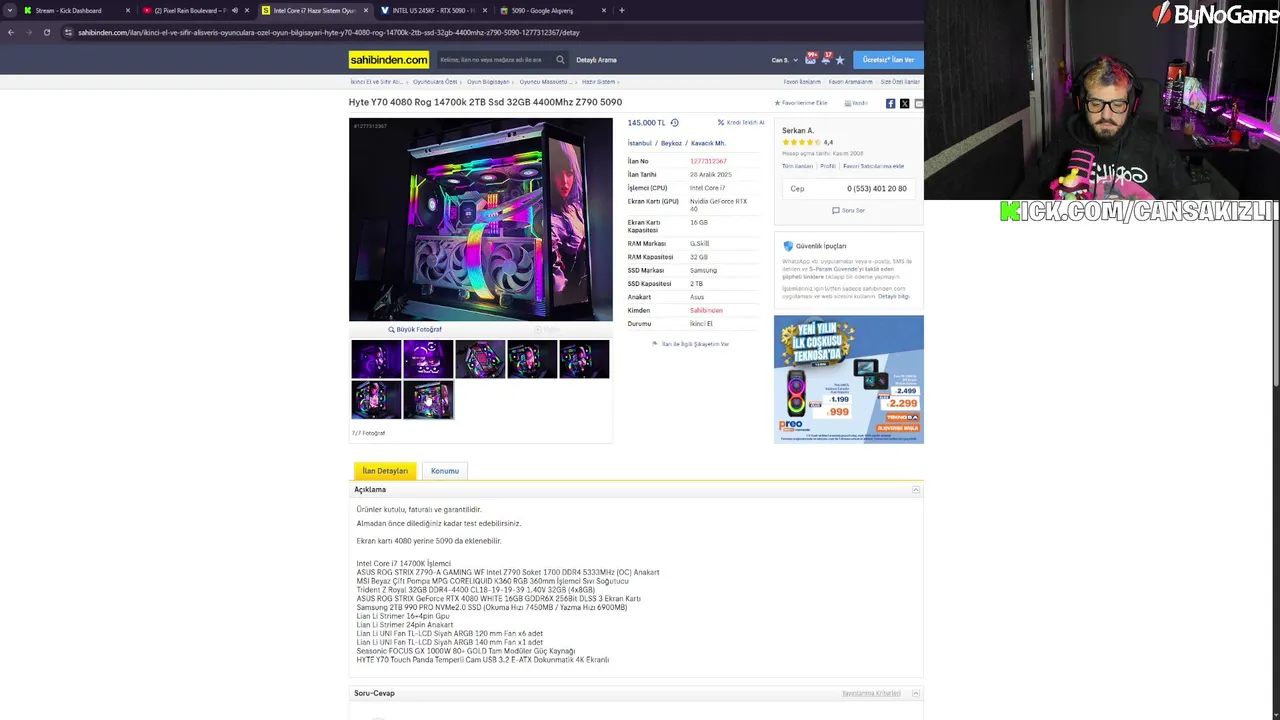Switch to İlan Detayları tab
This screenshot has height=720, width=1280.
(x=385, y=471)
